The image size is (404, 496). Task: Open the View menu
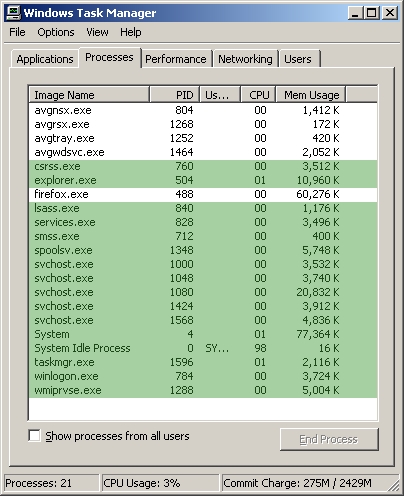pyautogui.click(x=97, y=32)
